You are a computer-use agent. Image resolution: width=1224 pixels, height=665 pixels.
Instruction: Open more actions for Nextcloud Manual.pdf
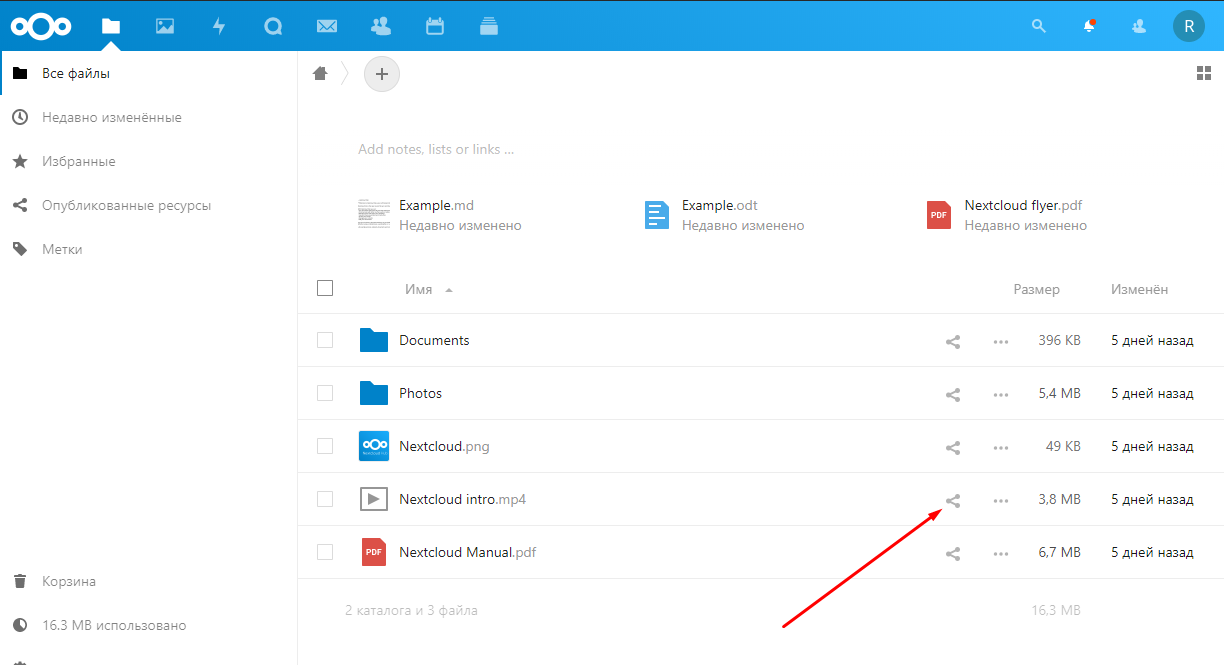(1001, 553)
